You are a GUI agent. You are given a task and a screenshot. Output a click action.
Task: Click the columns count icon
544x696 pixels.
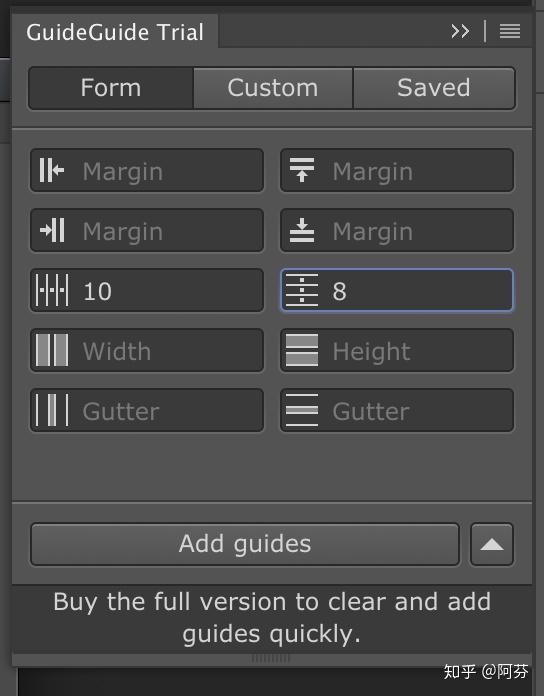click(52, 290)
